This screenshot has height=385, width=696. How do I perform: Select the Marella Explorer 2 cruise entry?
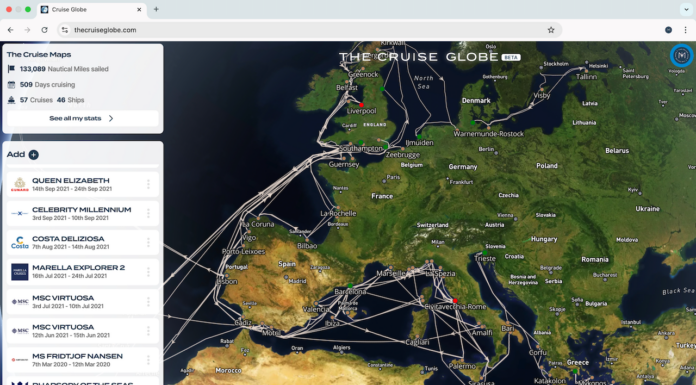pyautogui.click(x=83, y=272)
